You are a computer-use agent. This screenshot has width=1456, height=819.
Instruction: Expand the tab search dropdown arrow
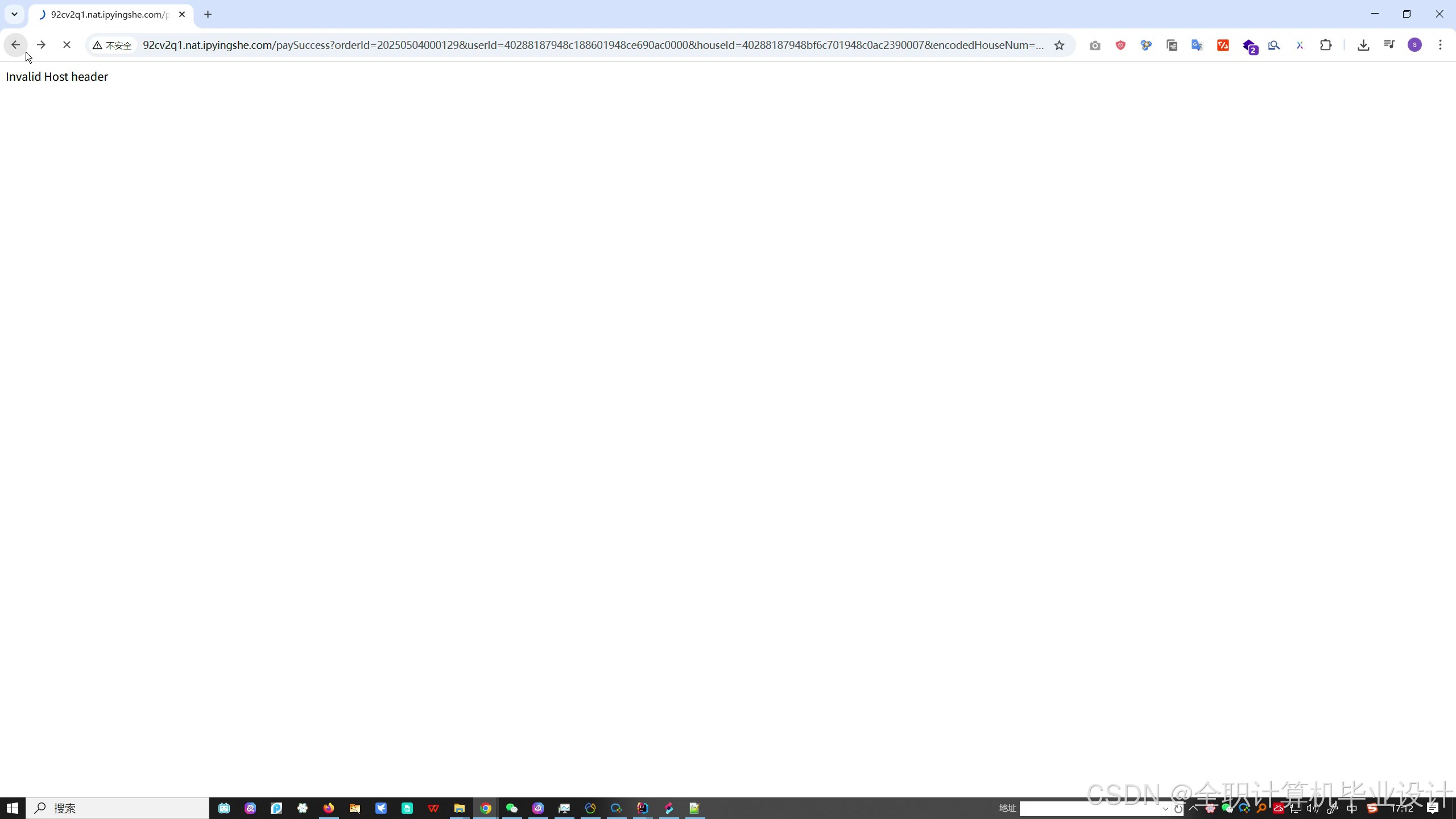pyautogui.click(x=15, y=14)
